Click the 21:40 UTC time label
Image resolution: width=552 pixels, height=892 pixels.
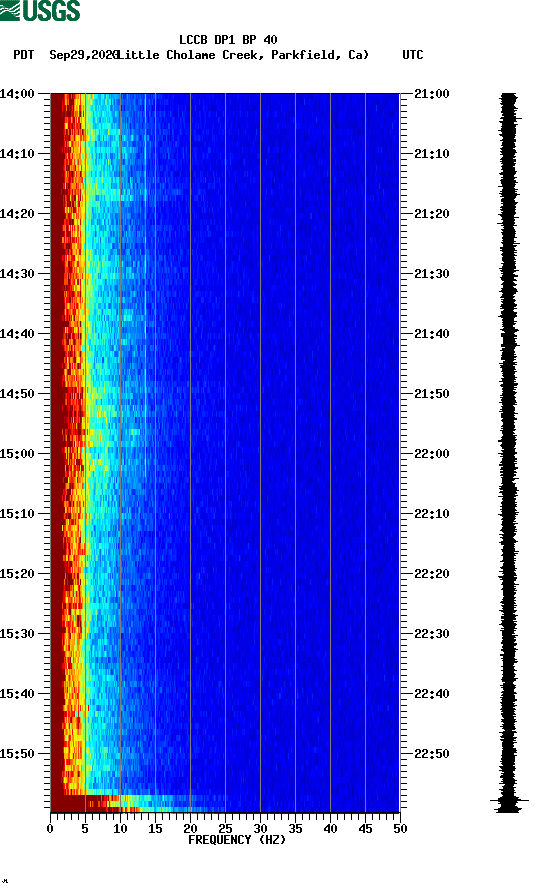(432, 334)
